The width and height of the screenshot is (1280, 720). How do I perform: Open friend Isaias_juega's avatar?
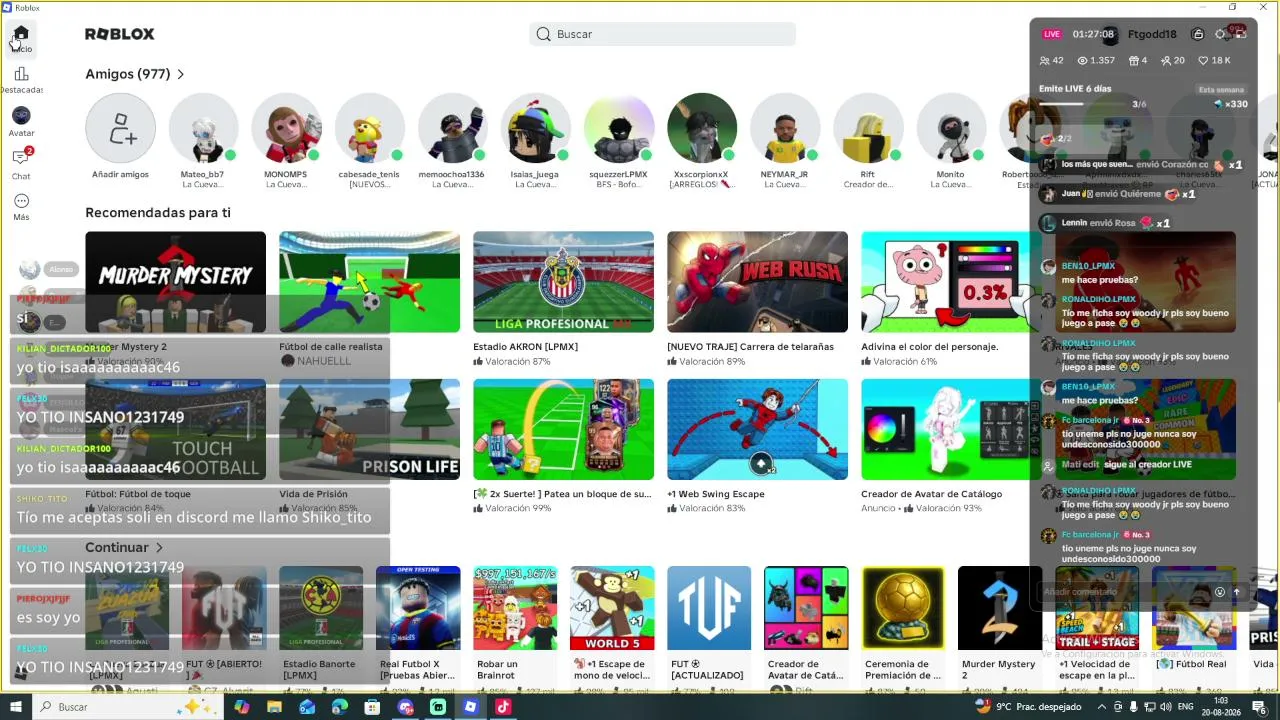535,128
